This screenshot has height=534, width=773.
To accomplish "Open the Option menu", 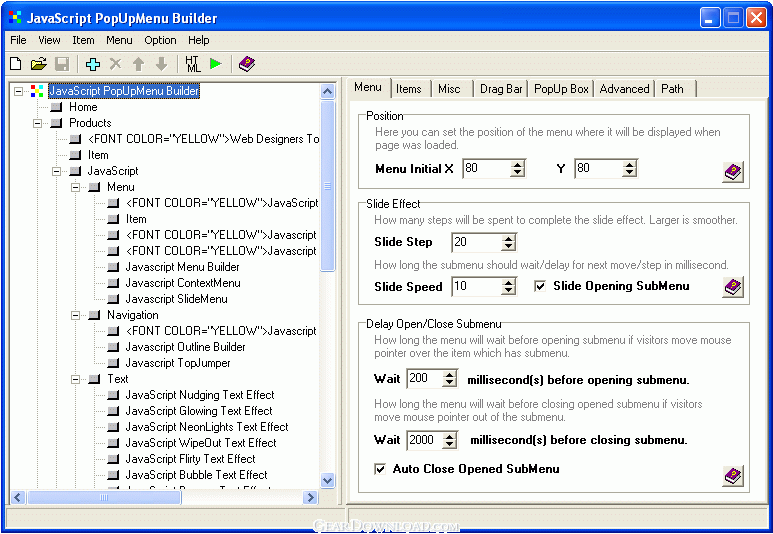I will pyautogui.click(x=160, y=40).
